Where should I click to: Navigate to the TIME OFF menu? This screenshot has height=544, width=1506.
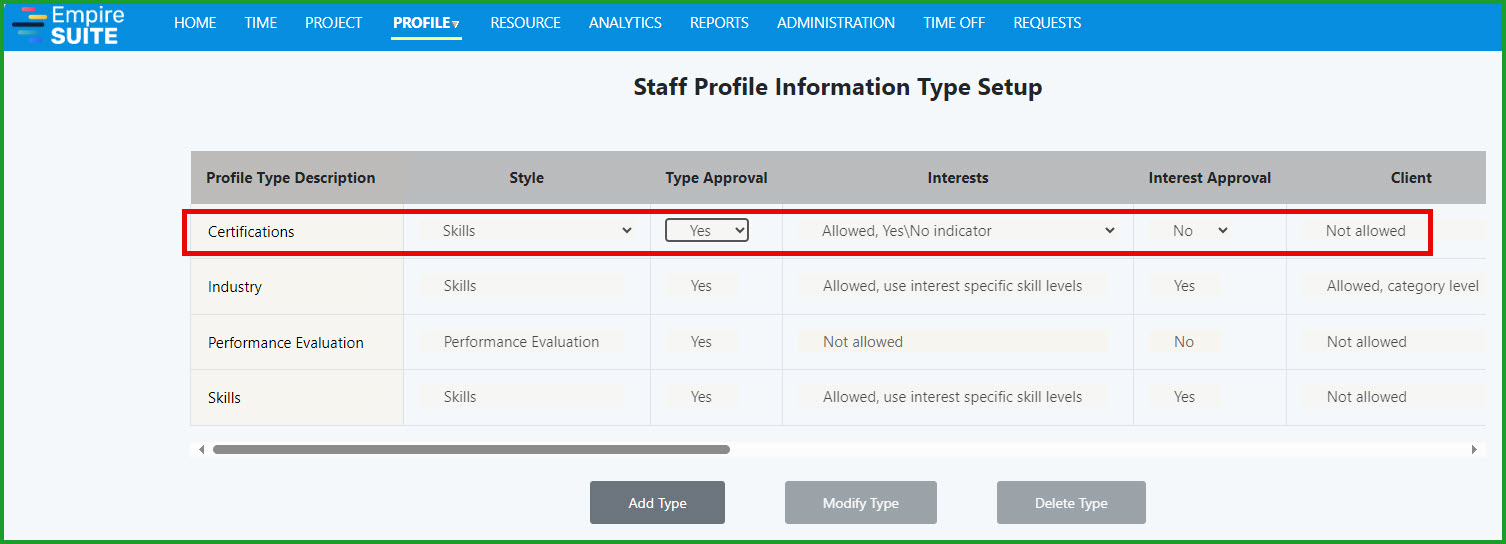coord(954,23)
